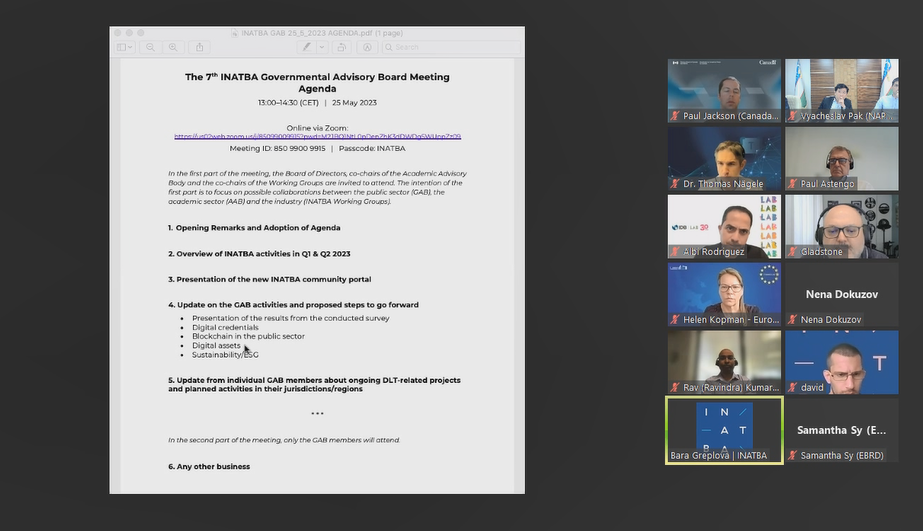Viewport: 923px width, 531px height.
Task: Select Paul Astengo's video tile
Action: (x=842, y=159)
